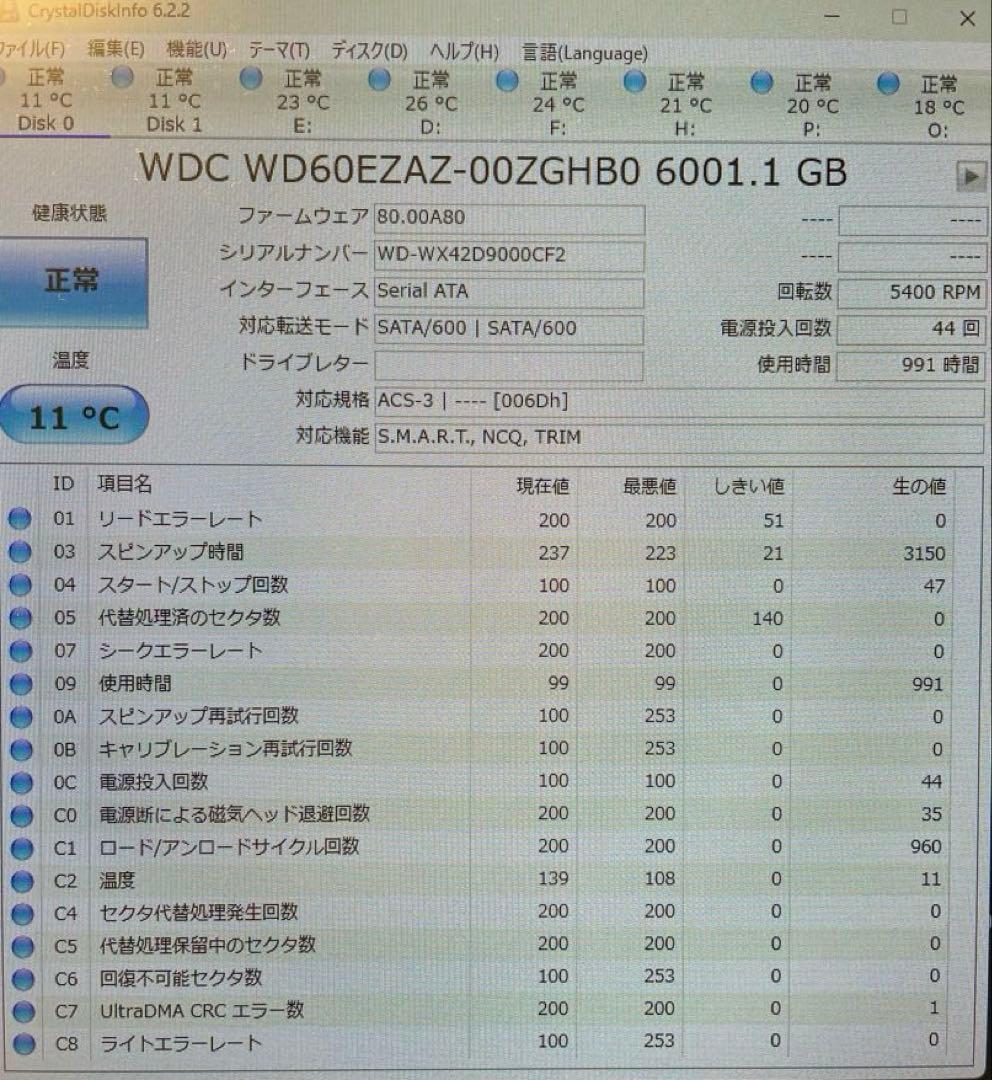Click the SATA/600 transfer mode field

click(509, 329)
